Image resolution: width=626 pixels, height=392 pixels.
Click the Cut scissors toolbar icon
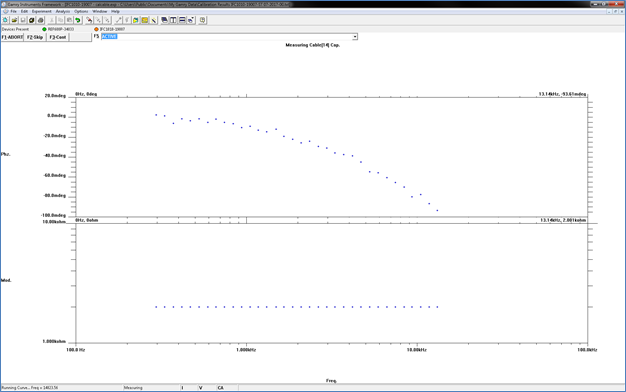(x=52, y=20)
